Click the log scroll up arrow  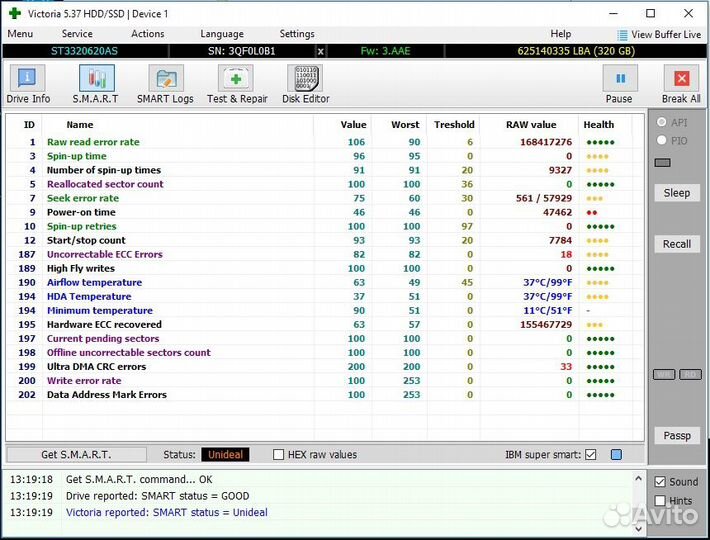[638, 478]
